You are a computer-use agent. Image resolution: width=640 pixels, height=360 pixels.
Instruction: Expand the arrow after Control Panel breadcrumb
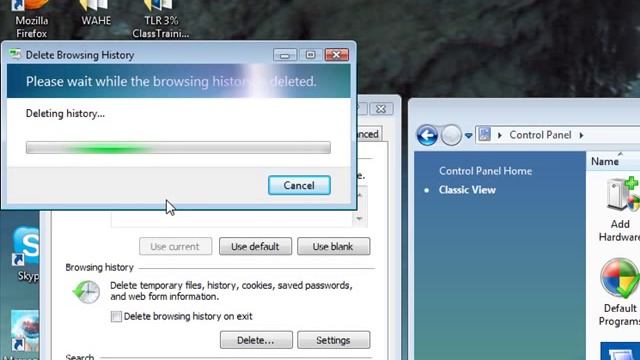tap(581, 135)
